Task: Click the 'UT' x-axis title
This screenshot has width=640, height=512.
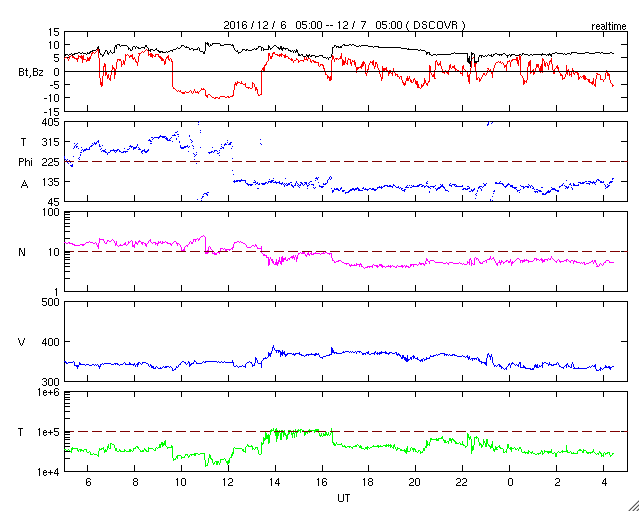Action: click(x=343, y=498)
